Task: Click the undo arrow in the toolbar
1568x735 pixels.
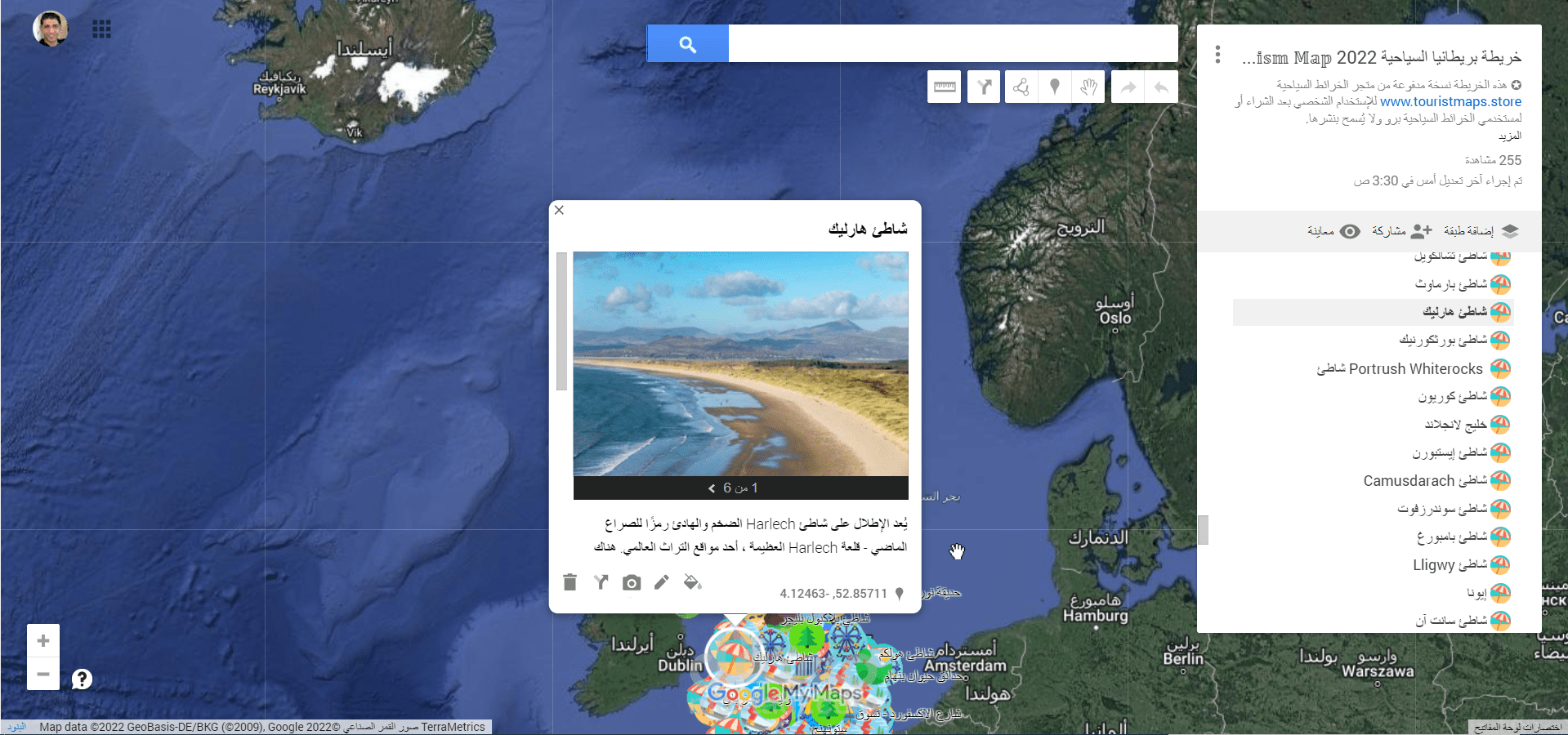Action: pyautogui.click(x=1161, y=87)
